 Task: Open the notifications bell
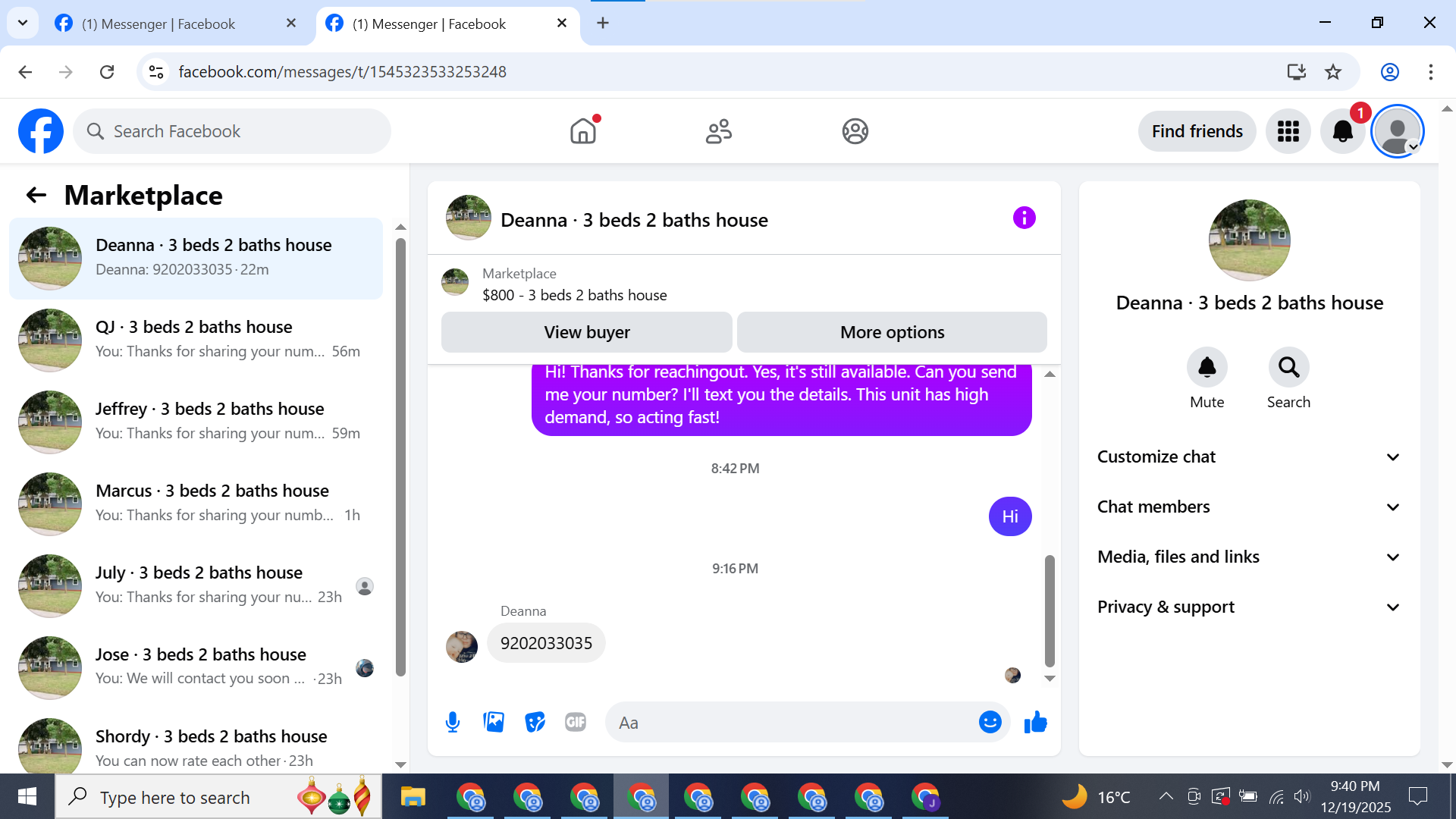(x=1342, y=131)
